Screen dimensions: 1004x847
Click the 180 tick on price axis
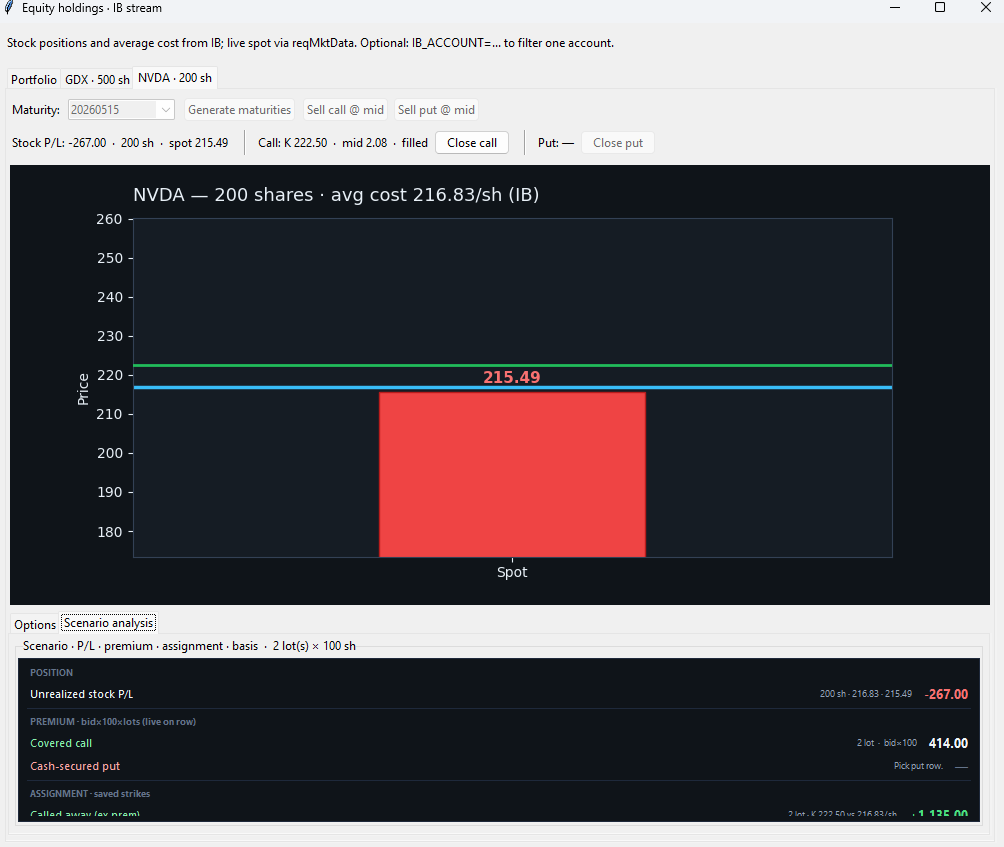pos(109,532)
